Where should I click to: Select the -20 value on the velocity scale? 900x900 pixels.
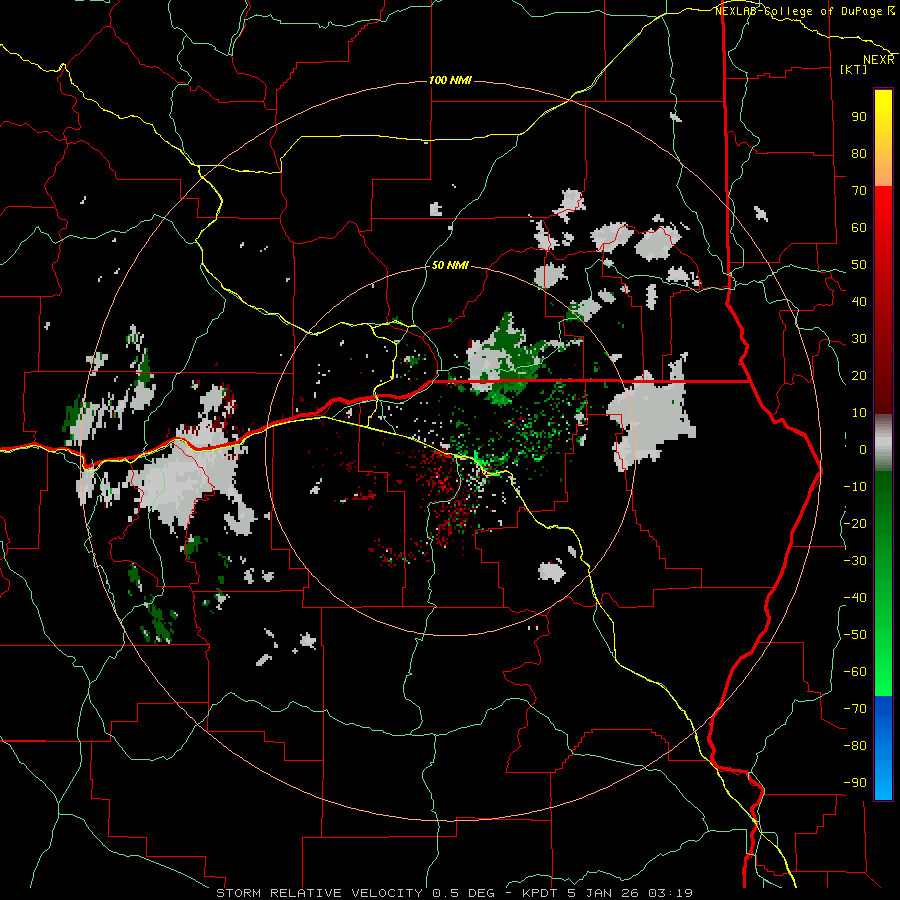(x=855, y=523)
